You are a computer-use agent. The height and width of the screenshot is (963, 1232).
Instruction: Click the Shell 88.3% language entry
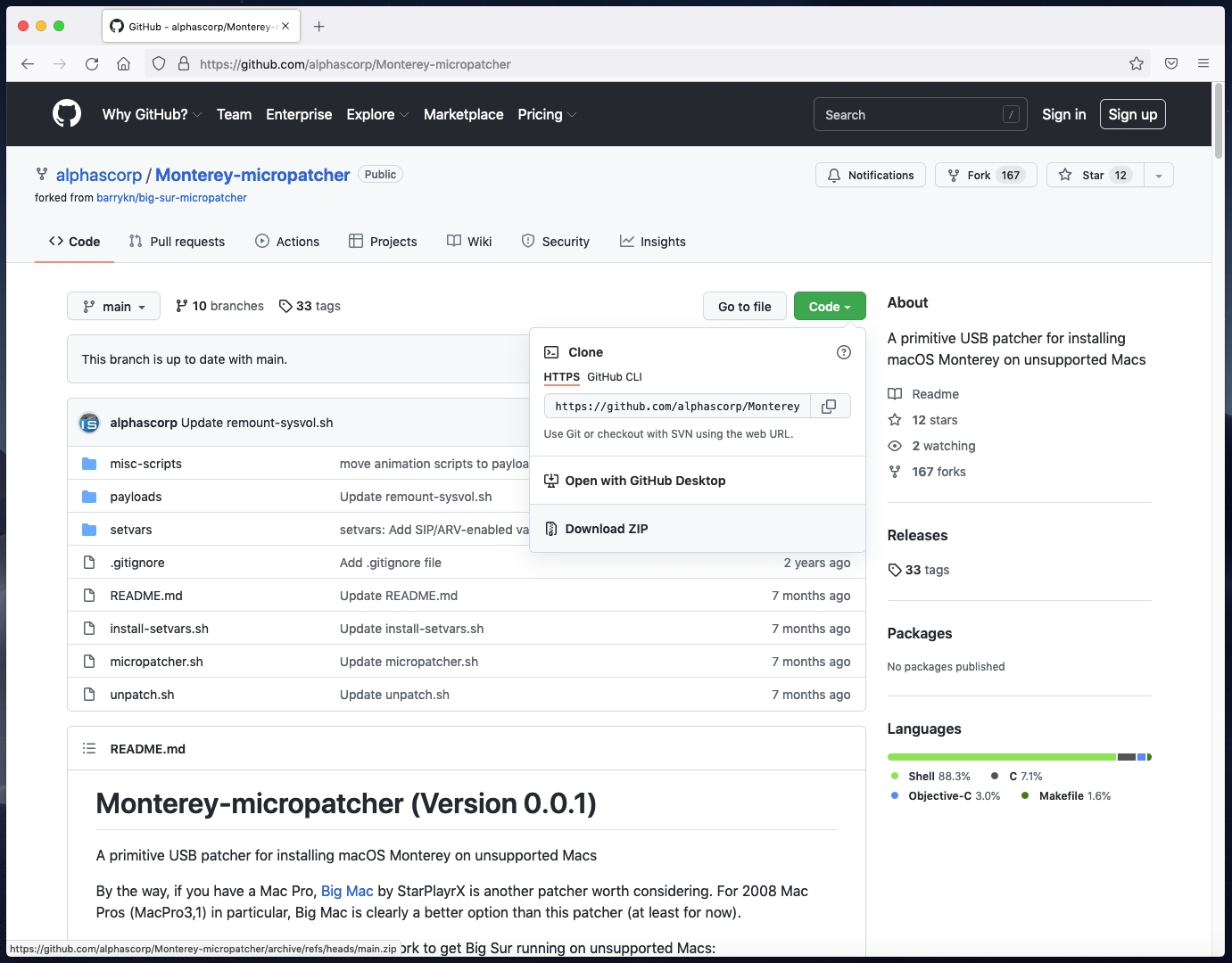point(930,777)
